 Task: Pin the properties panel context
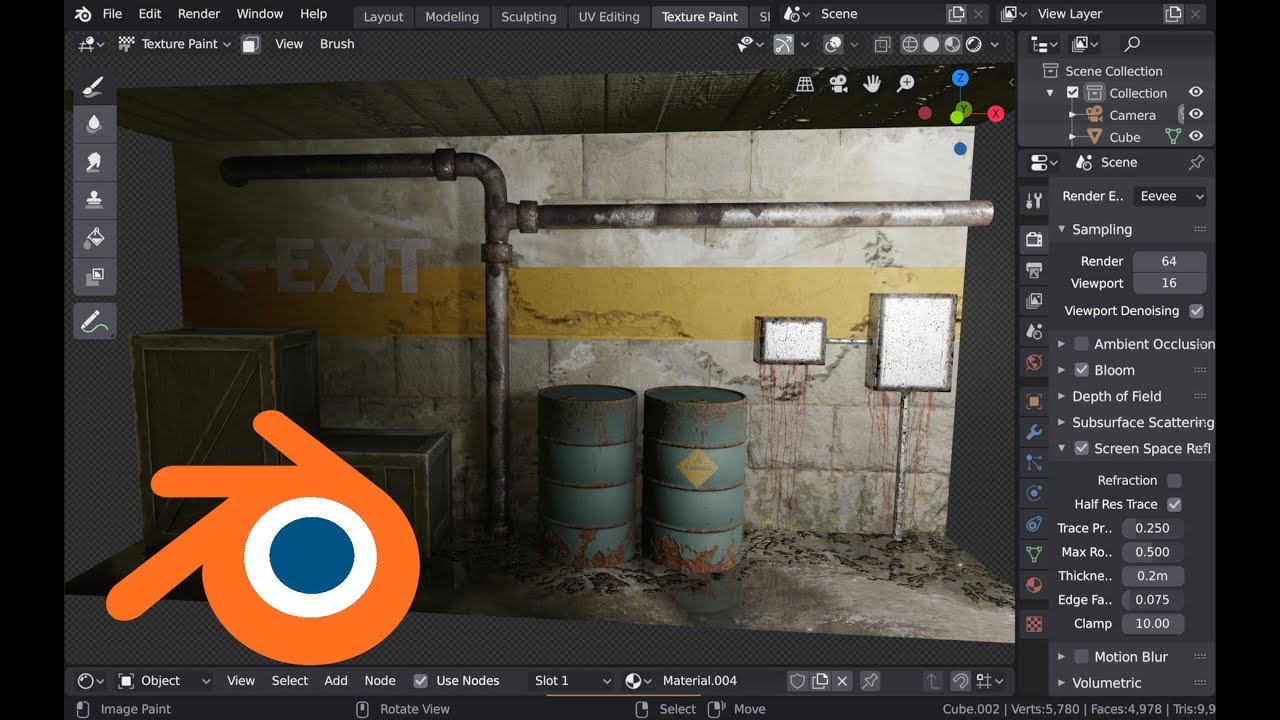[x=1196, y=162]
